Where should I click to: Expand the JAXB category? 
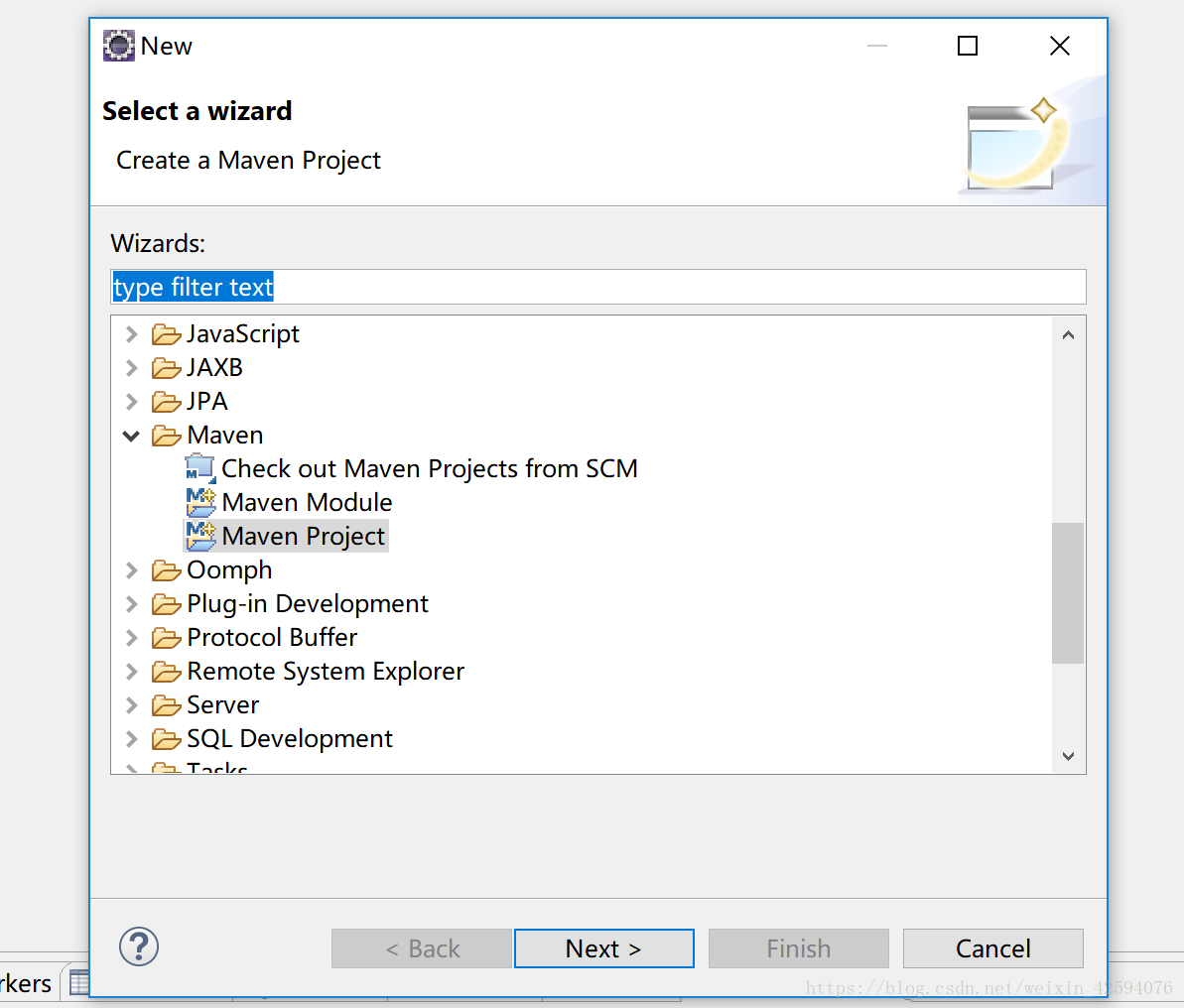(x=131, y=368)
